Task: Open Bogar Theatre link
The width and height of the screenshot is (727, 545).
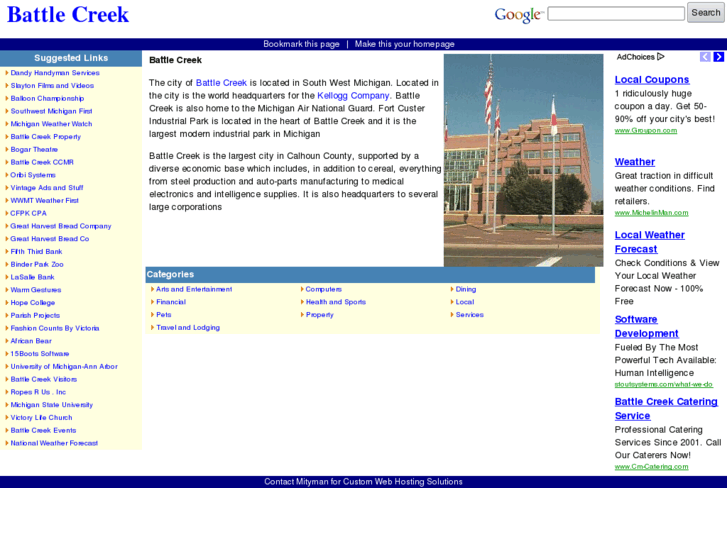Action: (34, 149)
